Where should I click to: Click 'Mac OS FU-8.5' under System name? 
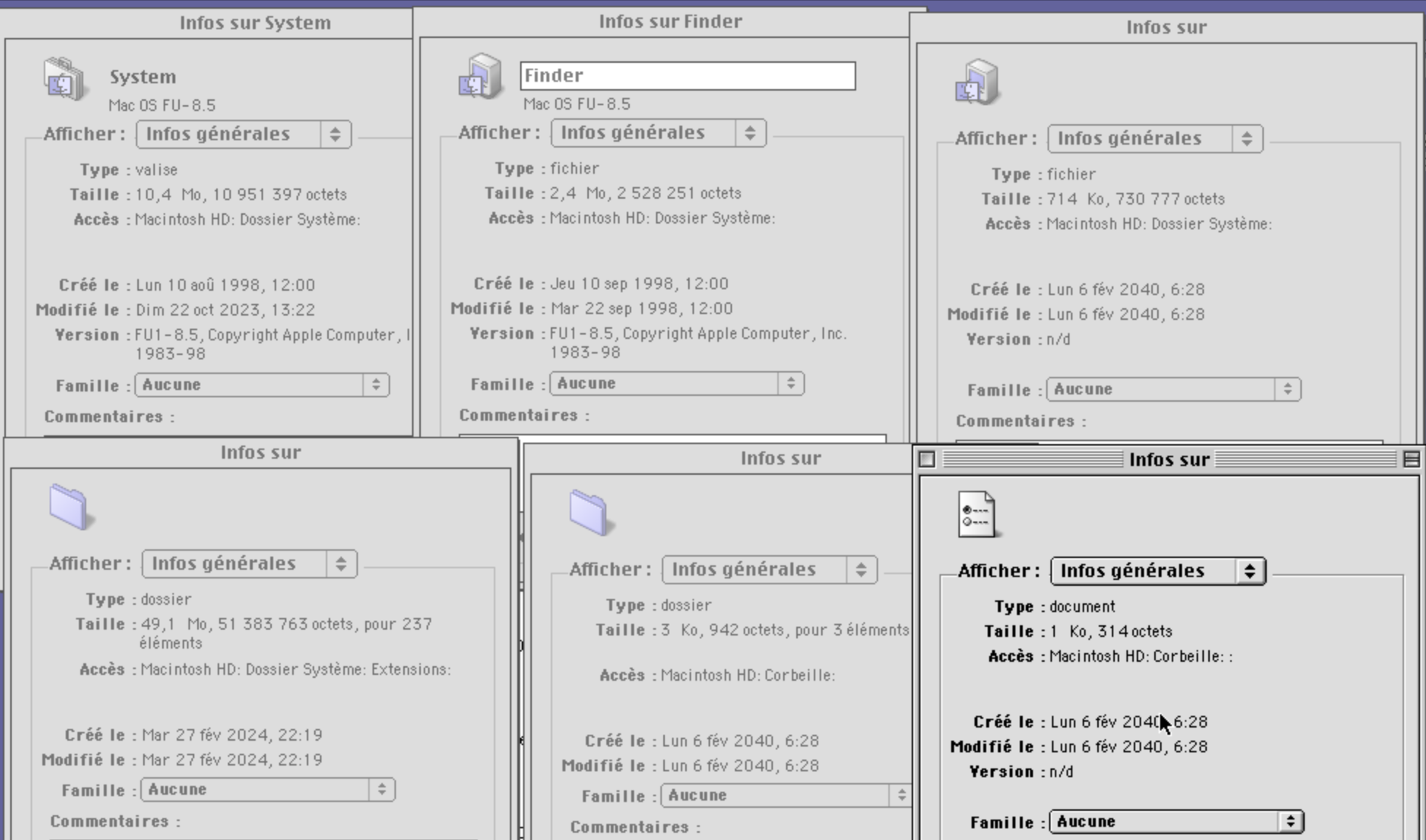click(162, 105)
